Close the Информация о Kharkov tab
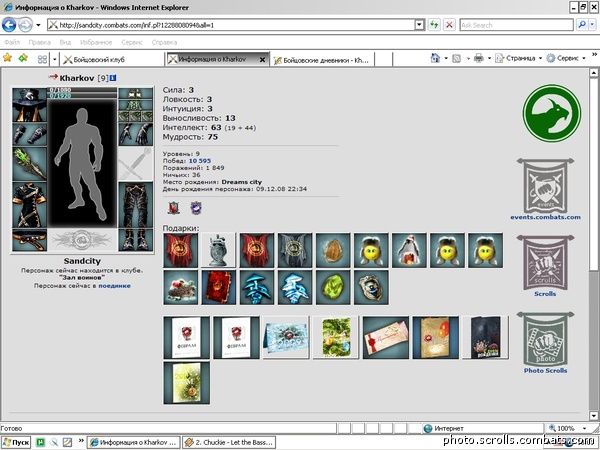This screenshot has height=450, width=600. (262, 60)
